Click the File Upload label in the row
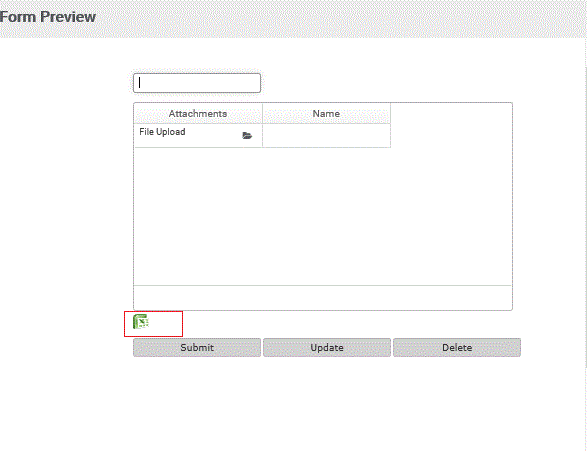This screenshot has height=451, width=587. [162, 132]
